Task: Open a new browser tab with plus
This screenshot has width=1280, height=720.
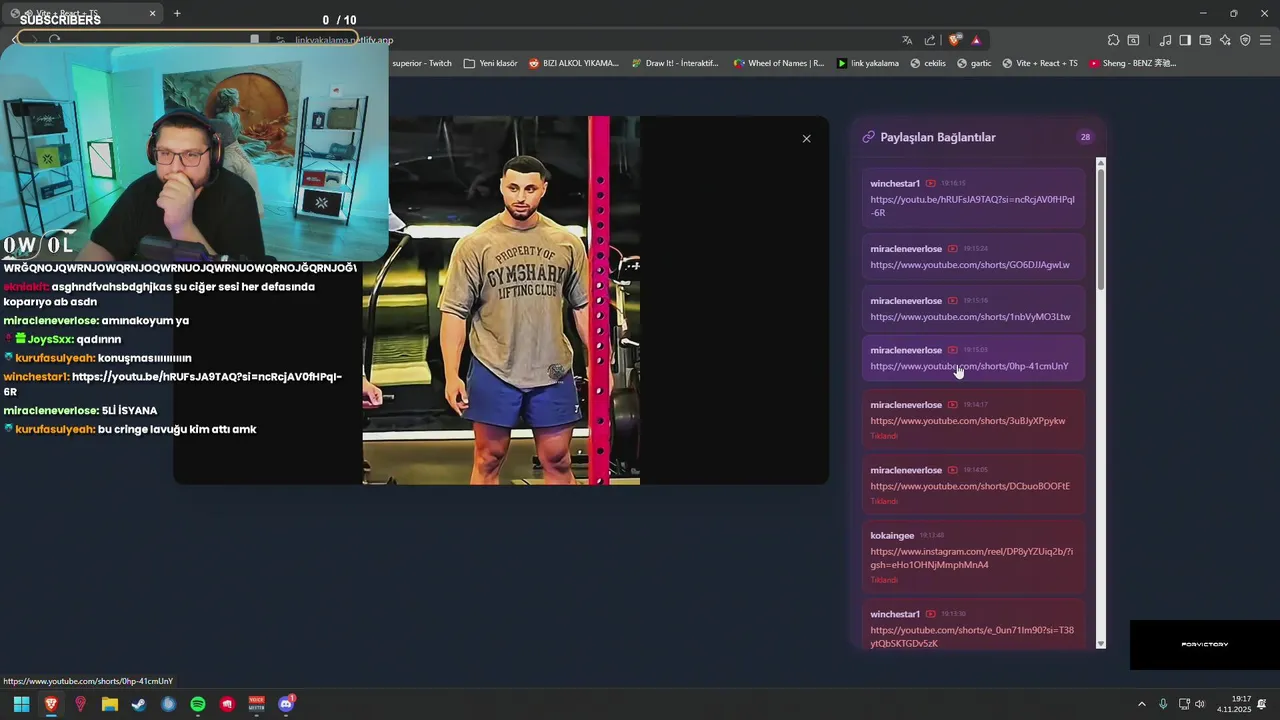Action: click(177, 13)
